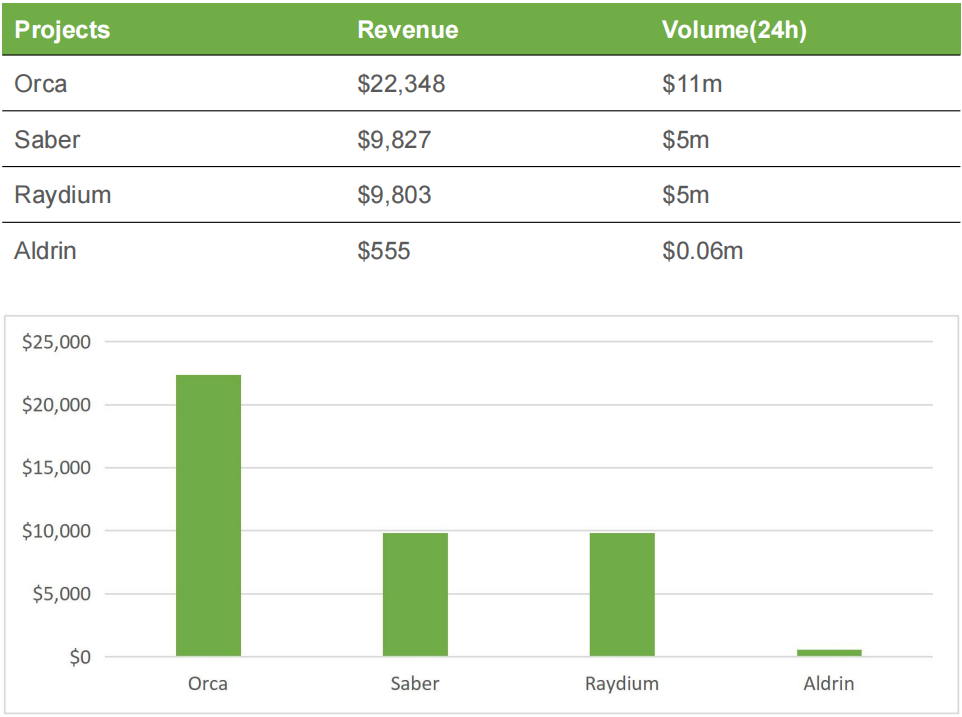Select the $0.06m volume cell

tap(702, 251)
